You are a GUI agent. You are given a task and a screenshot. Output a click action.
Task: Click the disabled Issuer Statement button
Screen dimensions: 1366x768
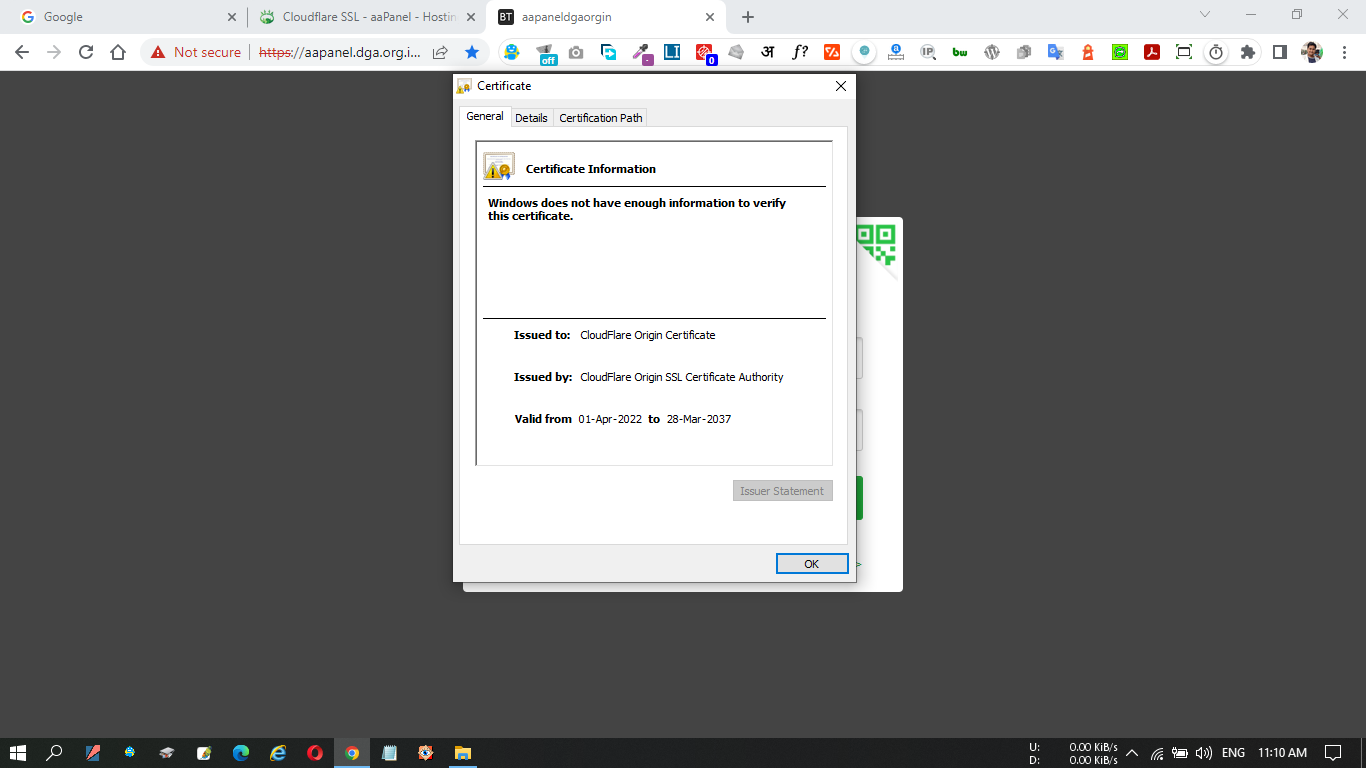tap(783, 491)
